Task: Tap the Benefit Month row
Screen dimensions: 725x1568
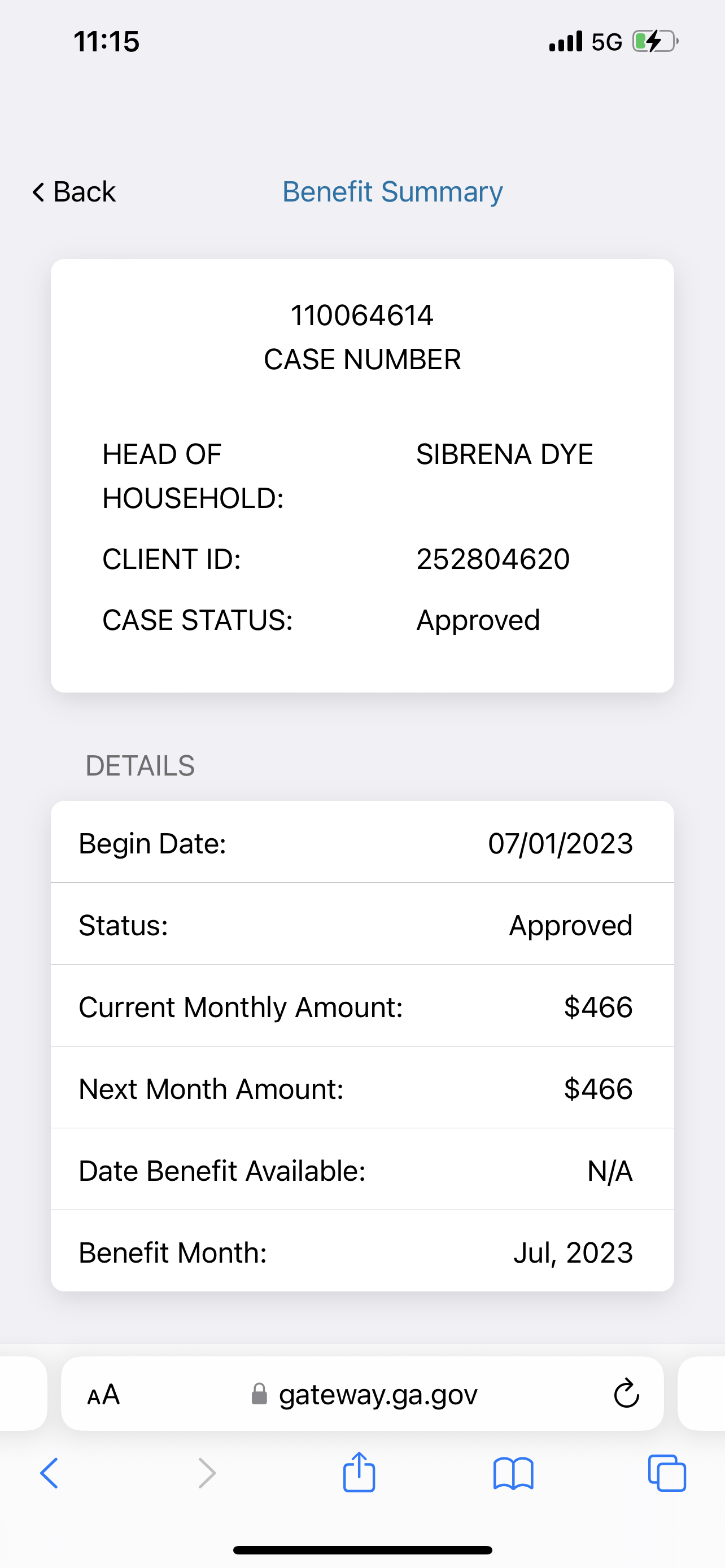Action: [x=362, y=1252]
